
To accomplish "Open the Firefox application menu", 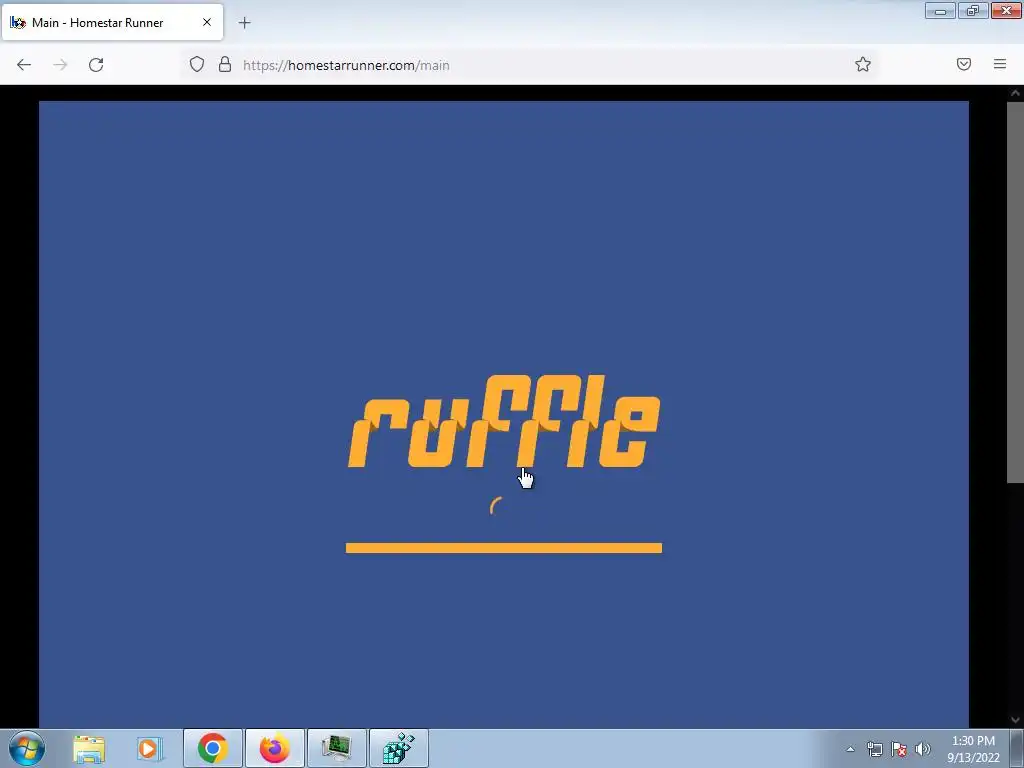I will tap(1000, 64).
